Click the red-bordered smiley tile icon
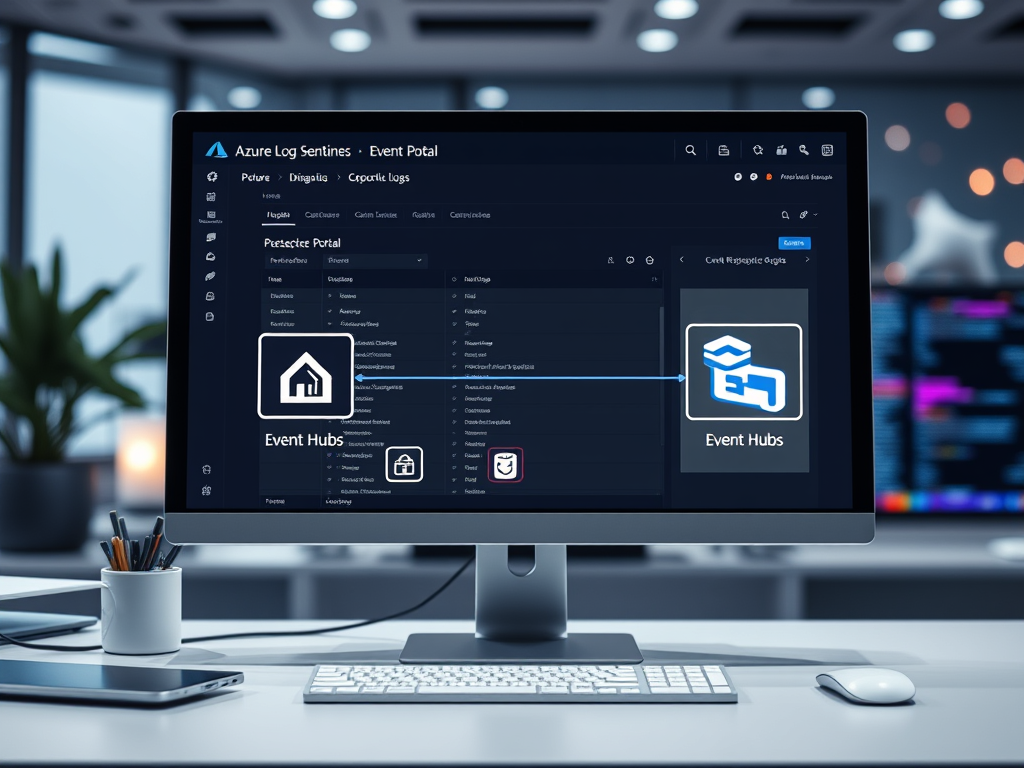 click(x=505, y=465)
